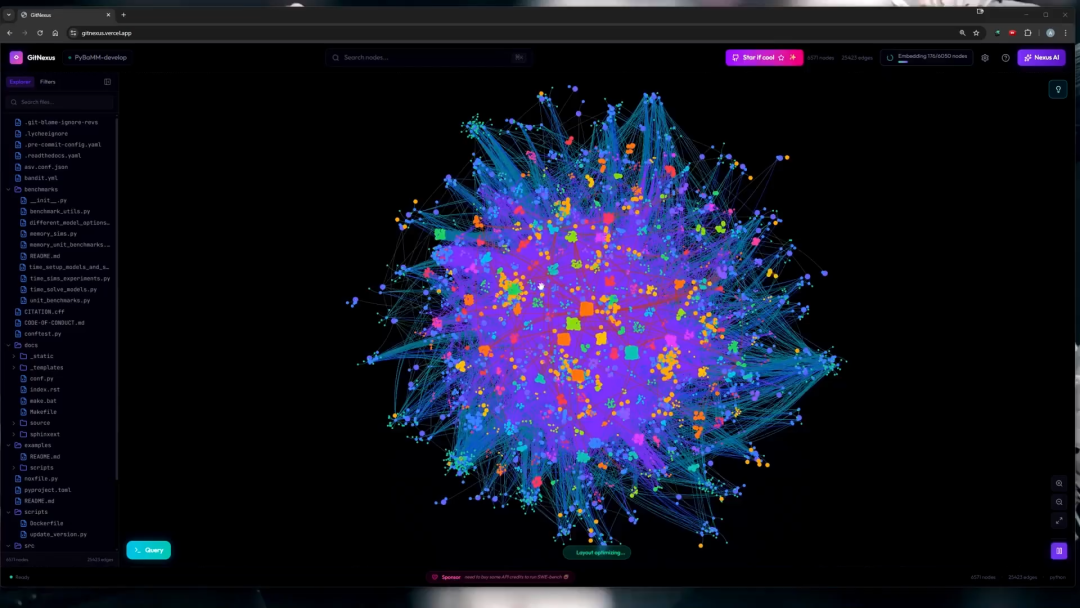Reload the page in the browser
1080x608 pixels.
coord(40,33)
